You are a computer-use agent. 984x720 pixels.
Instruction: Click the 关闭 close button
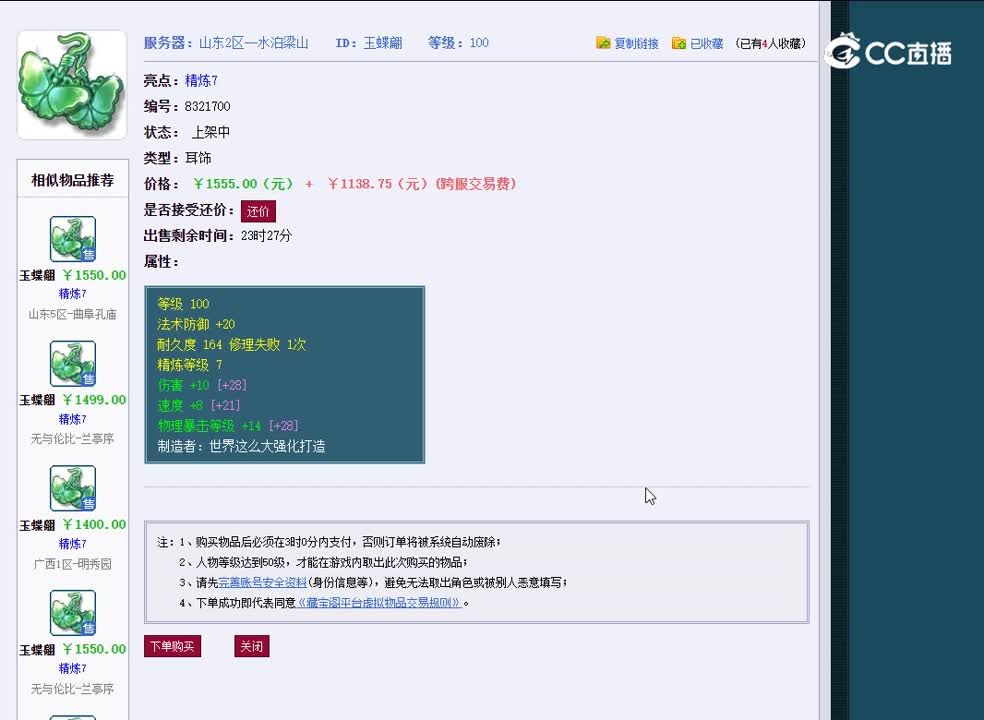(x=252, y=646)
